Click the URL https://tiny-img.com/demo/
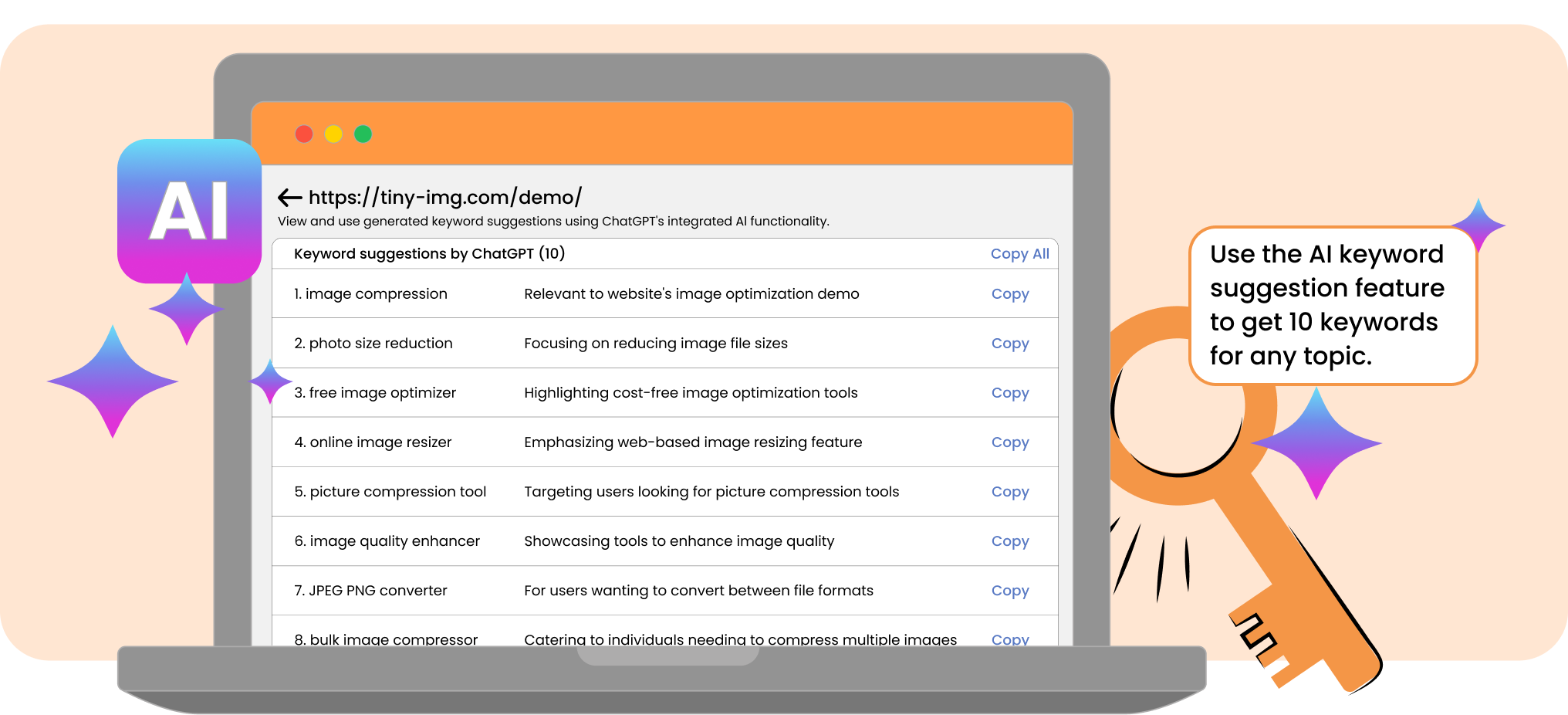Screen dimensions: 1568x715 [x=445, y=197]
